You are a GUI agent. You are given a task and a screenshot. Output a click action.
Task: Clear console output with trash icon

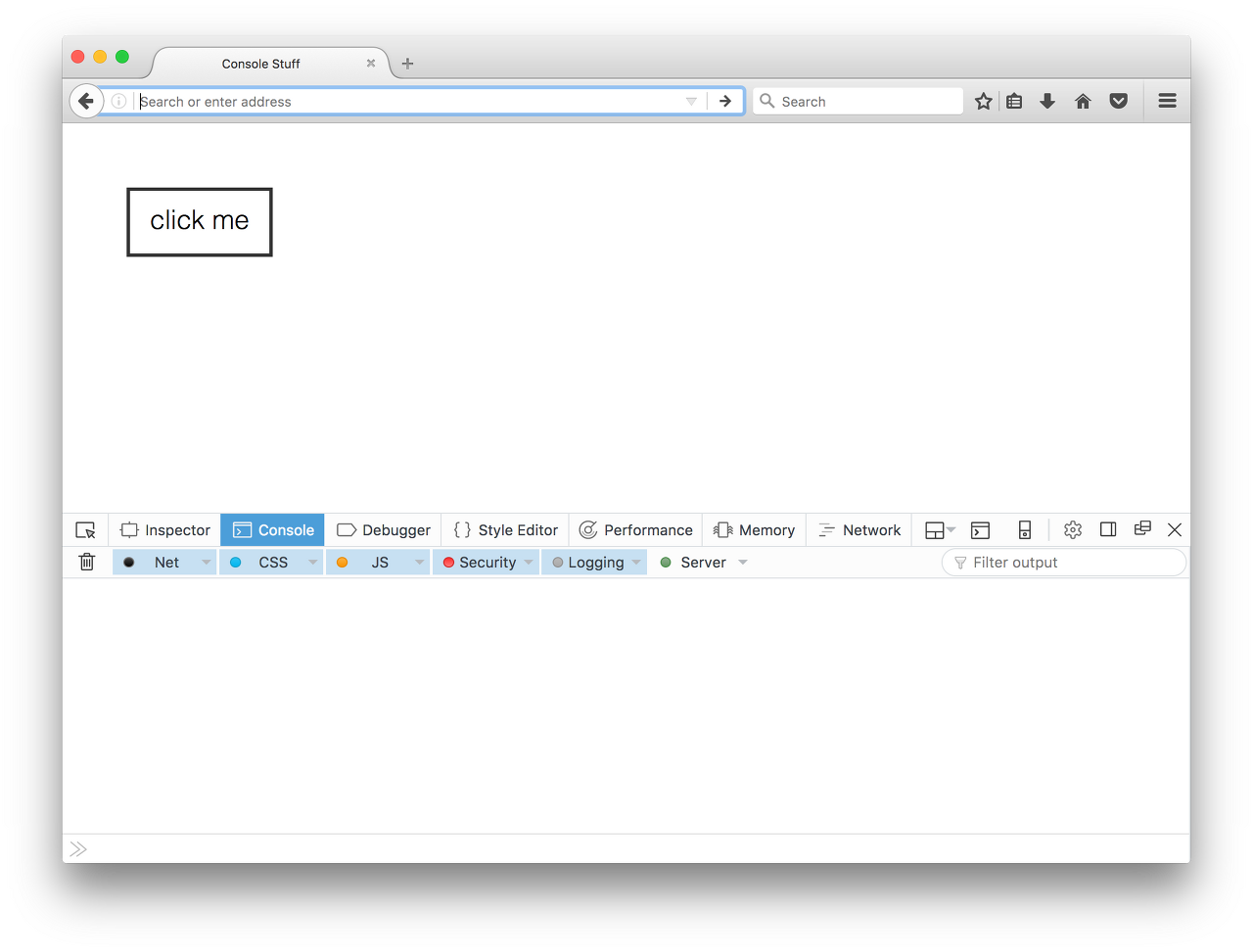[87, 562]
